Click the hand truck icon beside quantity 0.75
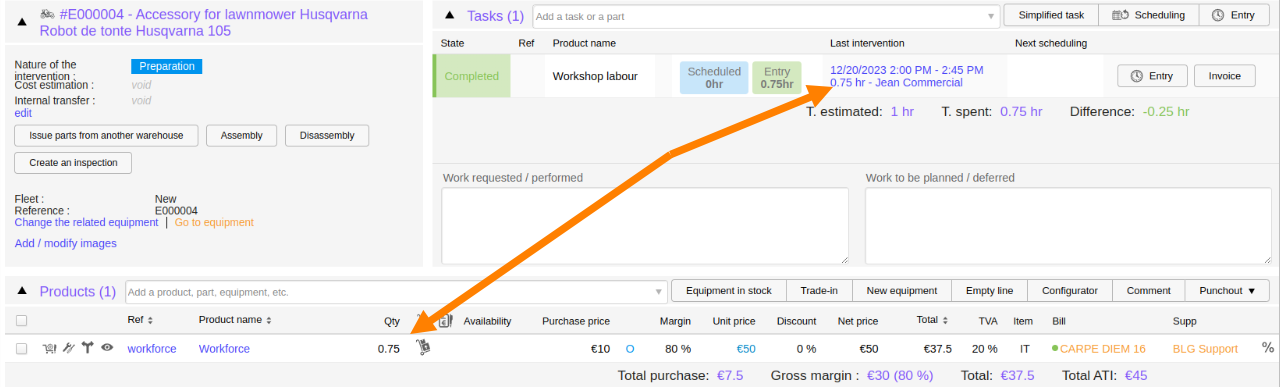Screen dimensions: 1280x390 [x=424, y=348]
